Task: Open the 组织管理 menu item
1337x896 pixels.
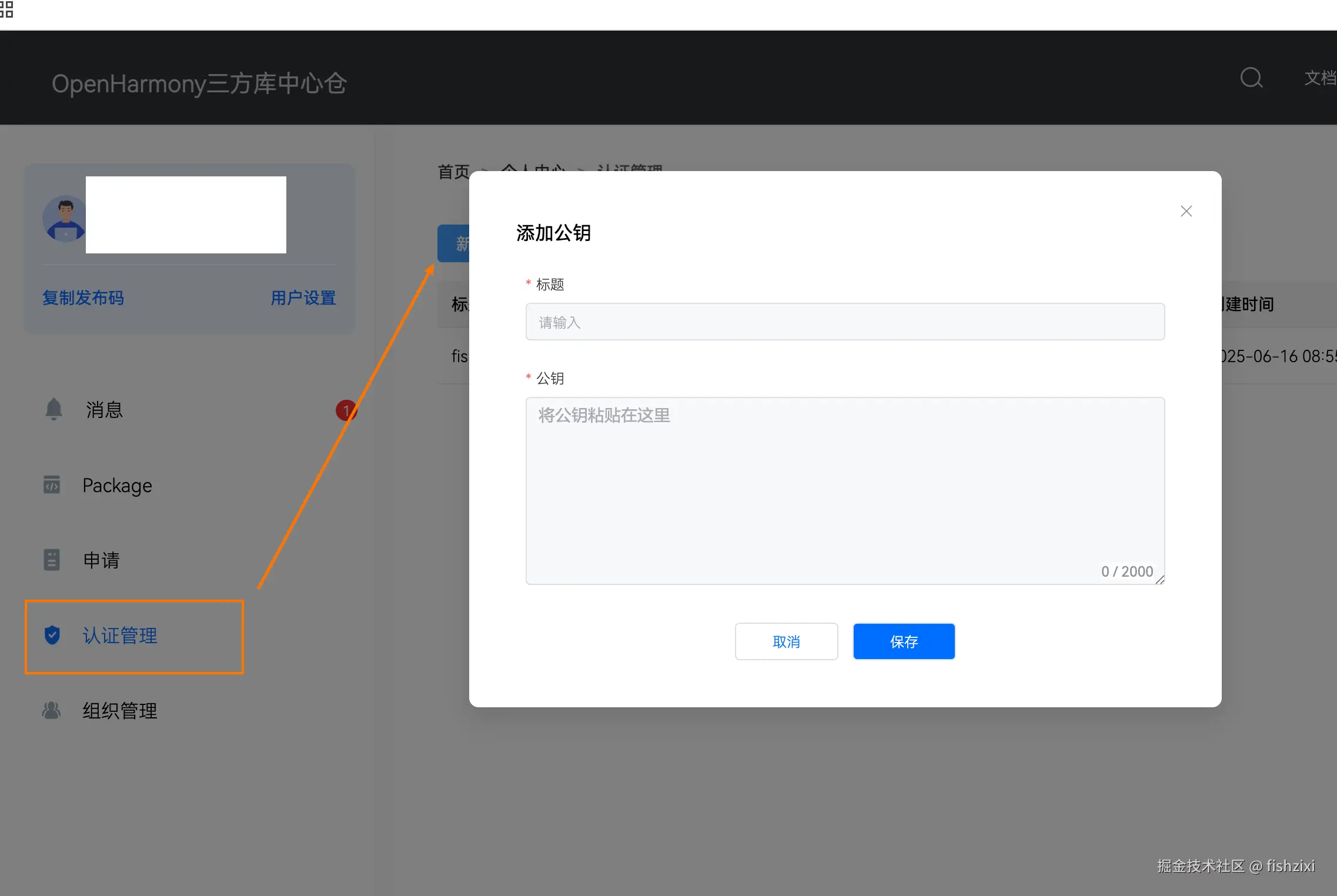Action: click(120, 711)
